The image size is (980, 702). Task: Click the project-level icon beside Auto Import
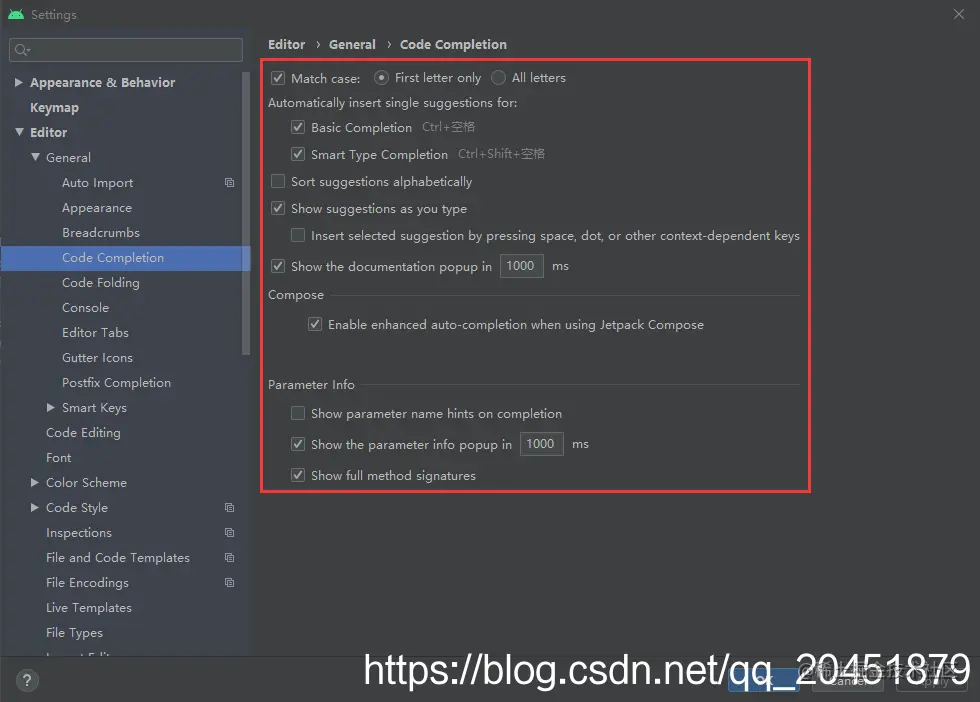tap(229, 183)
